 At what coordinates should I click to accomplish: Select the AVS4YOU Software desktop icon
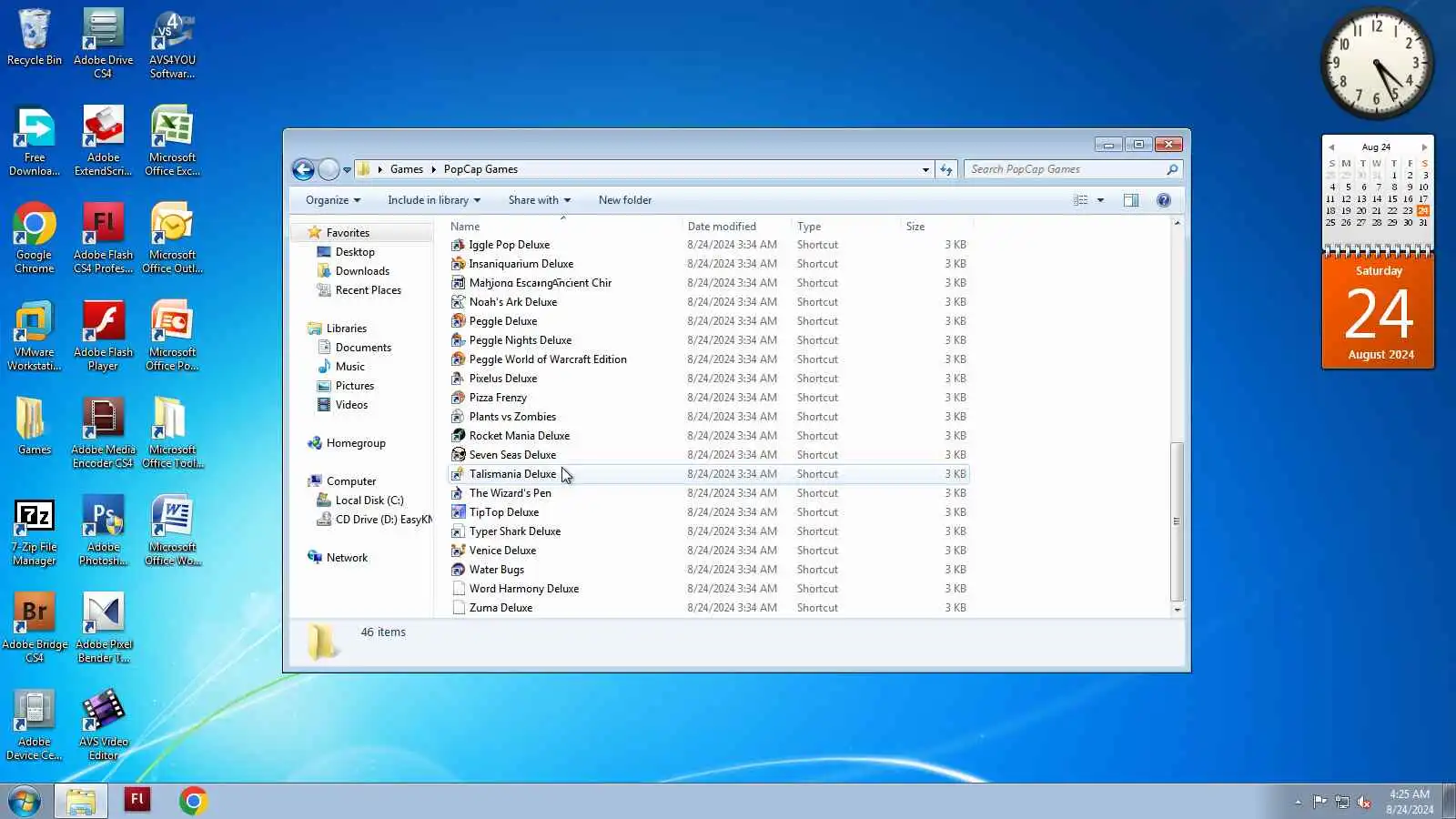(172, 44)
